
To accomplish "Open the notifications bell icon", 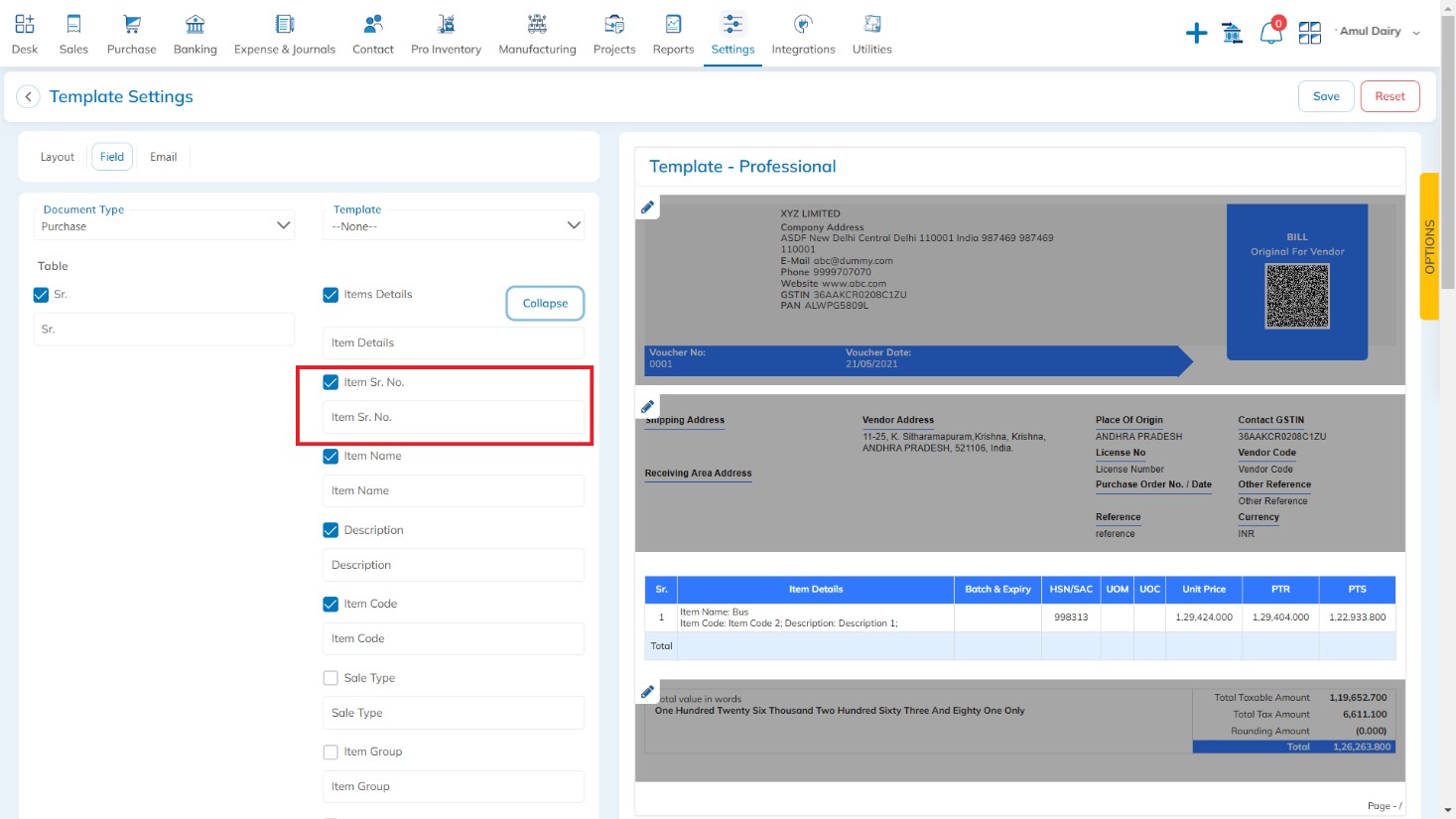I will [1270, 32].
